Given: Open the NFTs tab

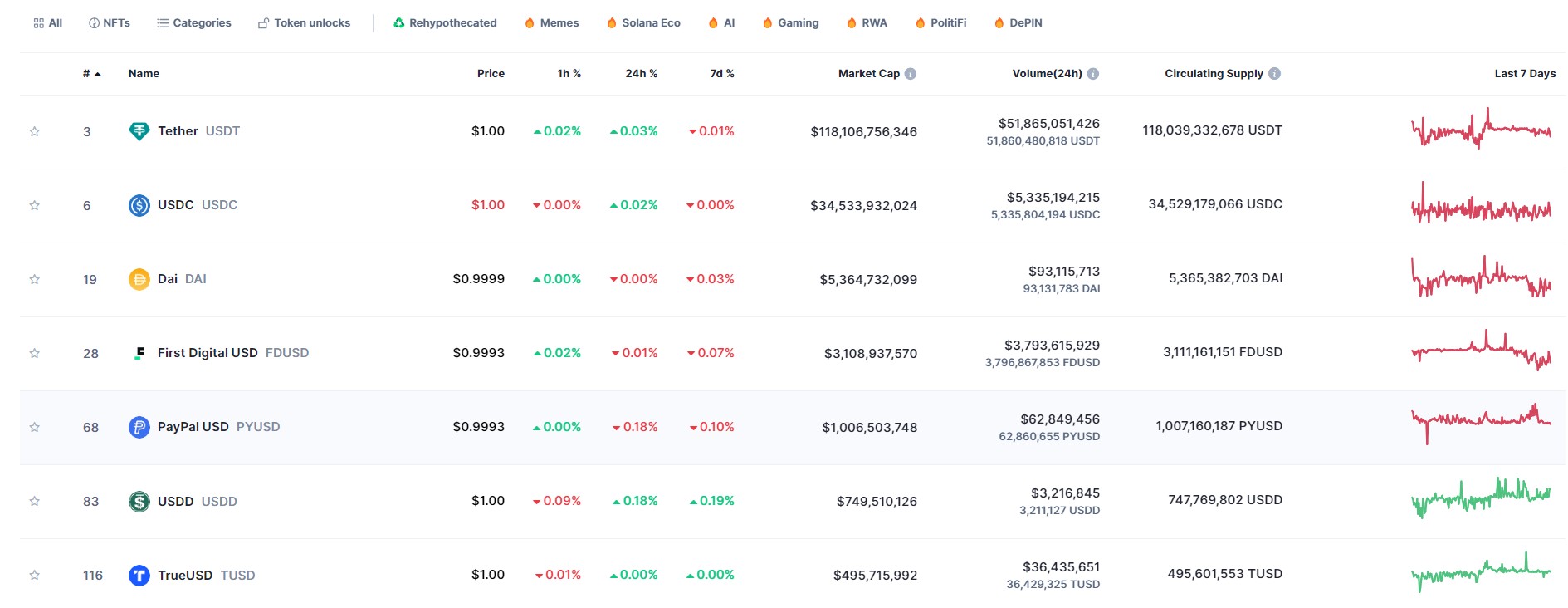Looking at the screenshot, I should point(110,23).
